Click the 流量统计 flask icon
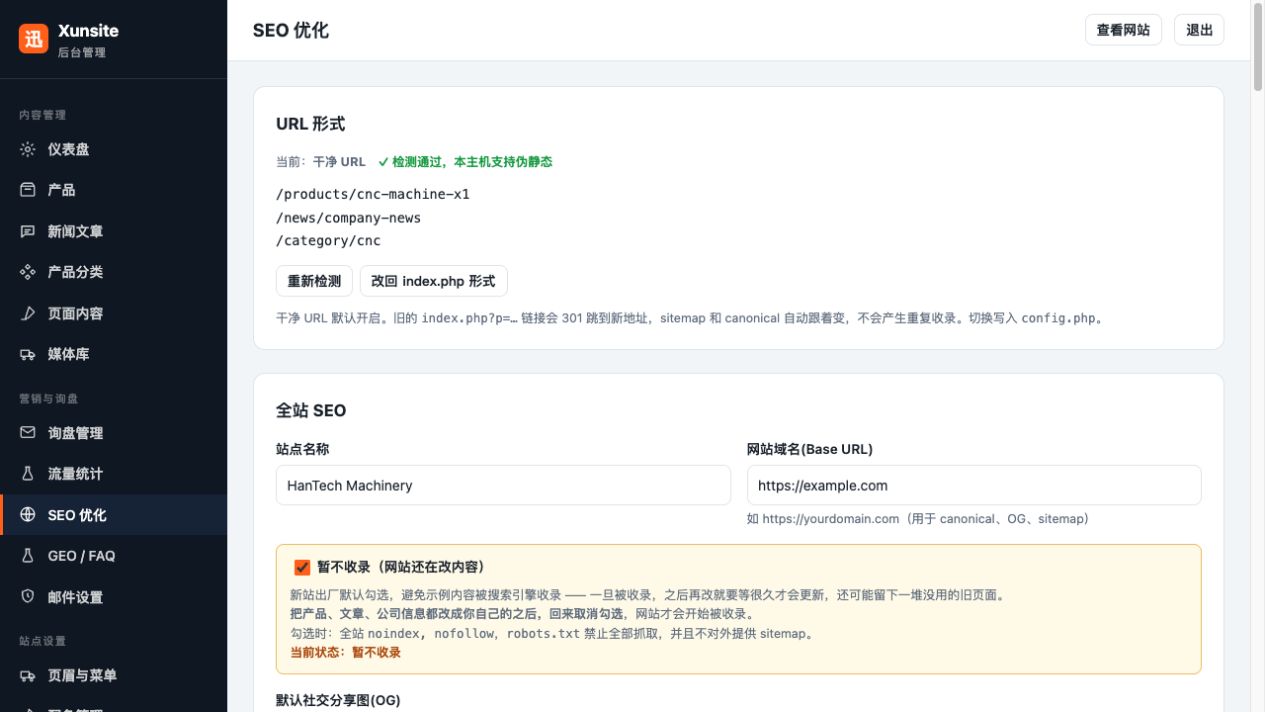The image size is (1265, 712). (x=28, y=474)
